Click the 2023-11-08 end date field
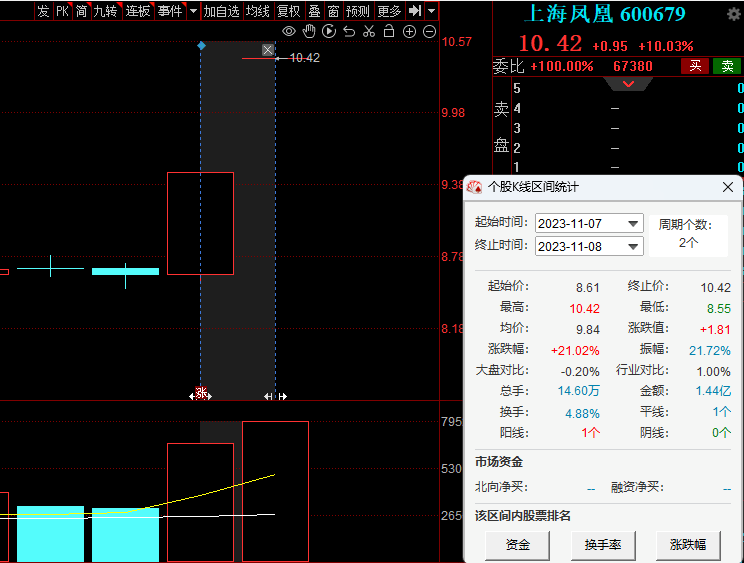The width and height of the screenshot is (744, 563). [x=589, y=246]
